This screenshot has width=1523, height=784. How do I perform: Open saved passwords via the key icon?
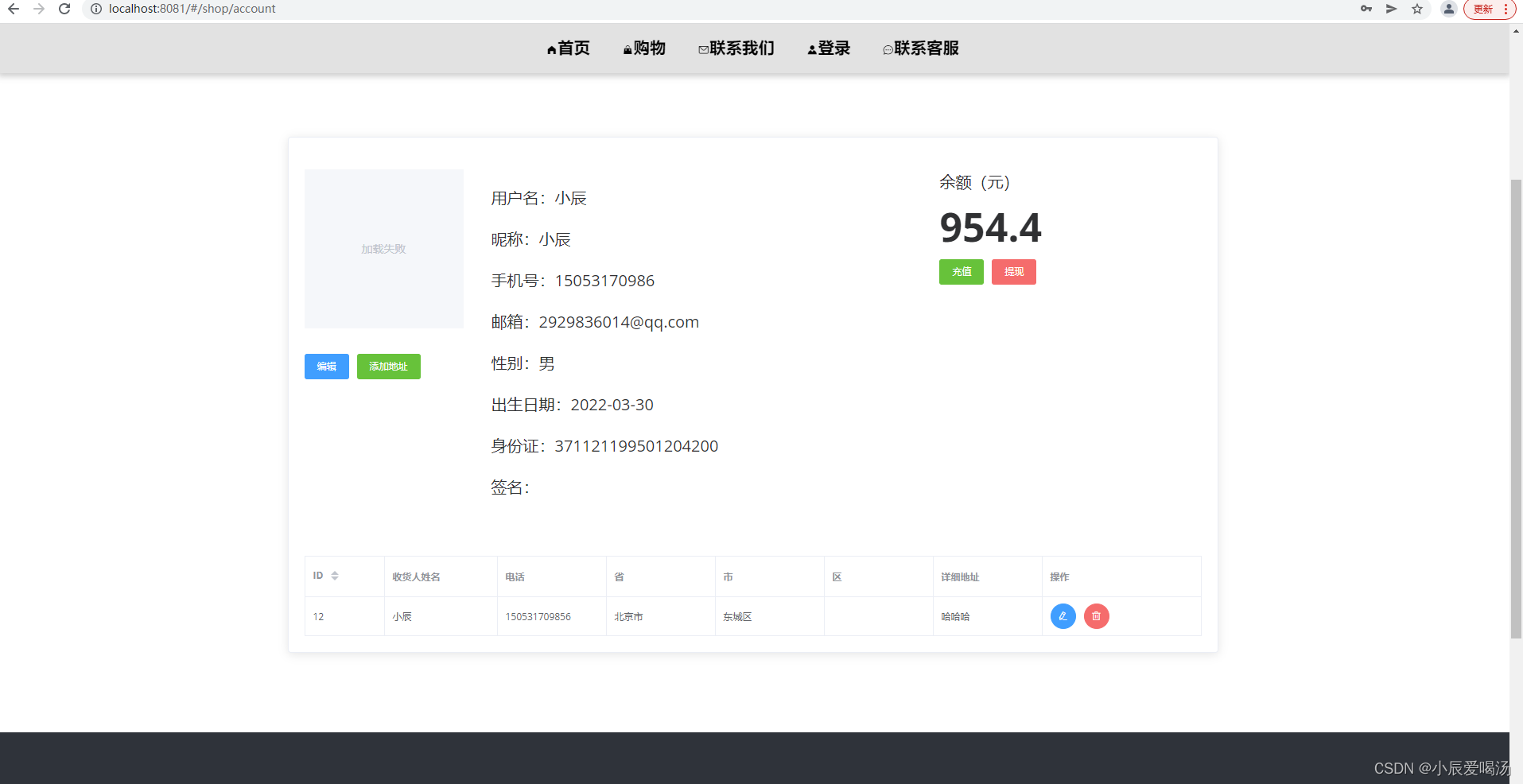pos(1366,9)
